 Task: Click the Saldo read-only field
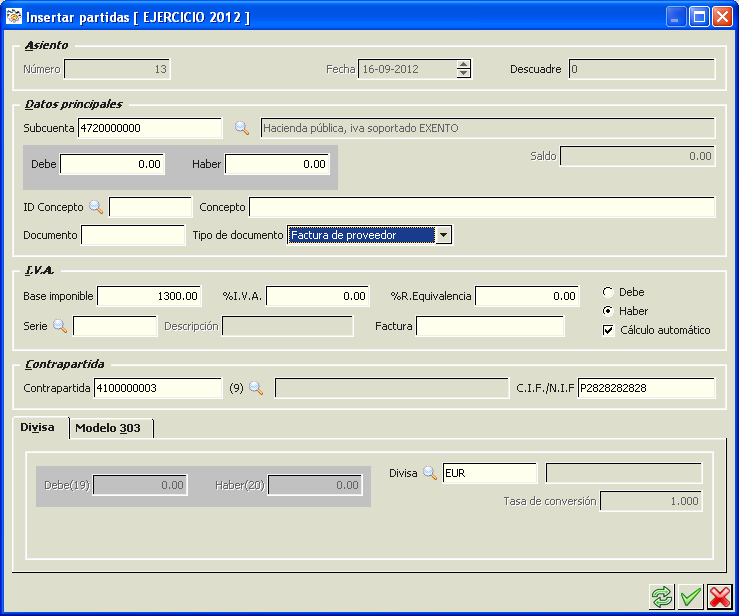point(638,156)
